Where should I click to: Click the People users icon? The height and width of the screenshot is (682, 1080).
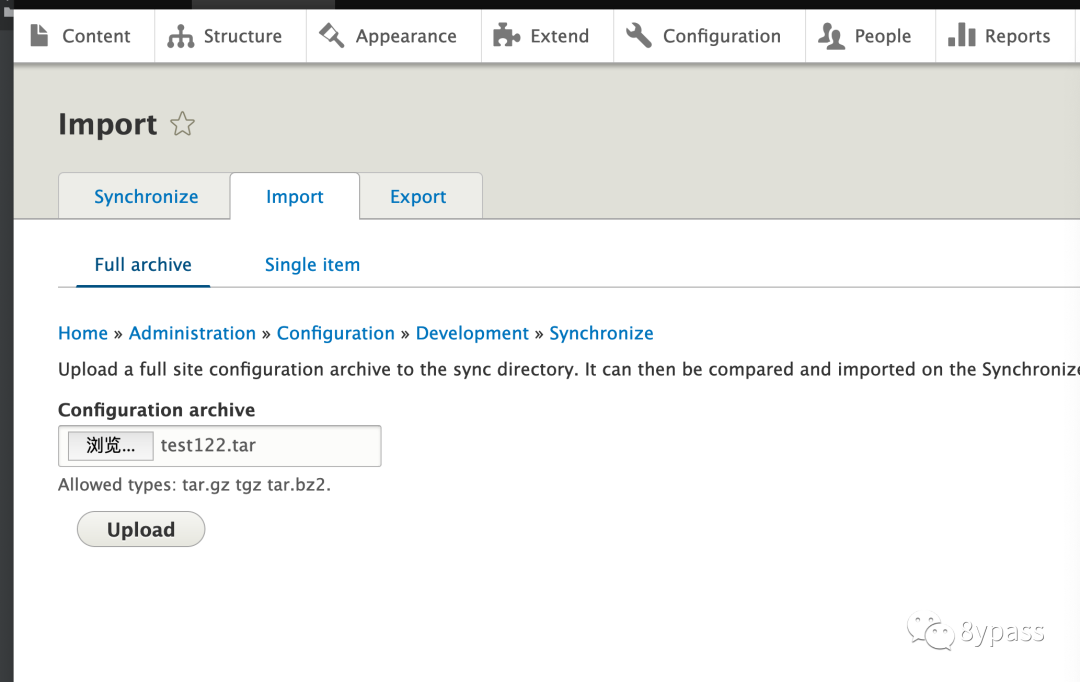(x=831, y=36)
